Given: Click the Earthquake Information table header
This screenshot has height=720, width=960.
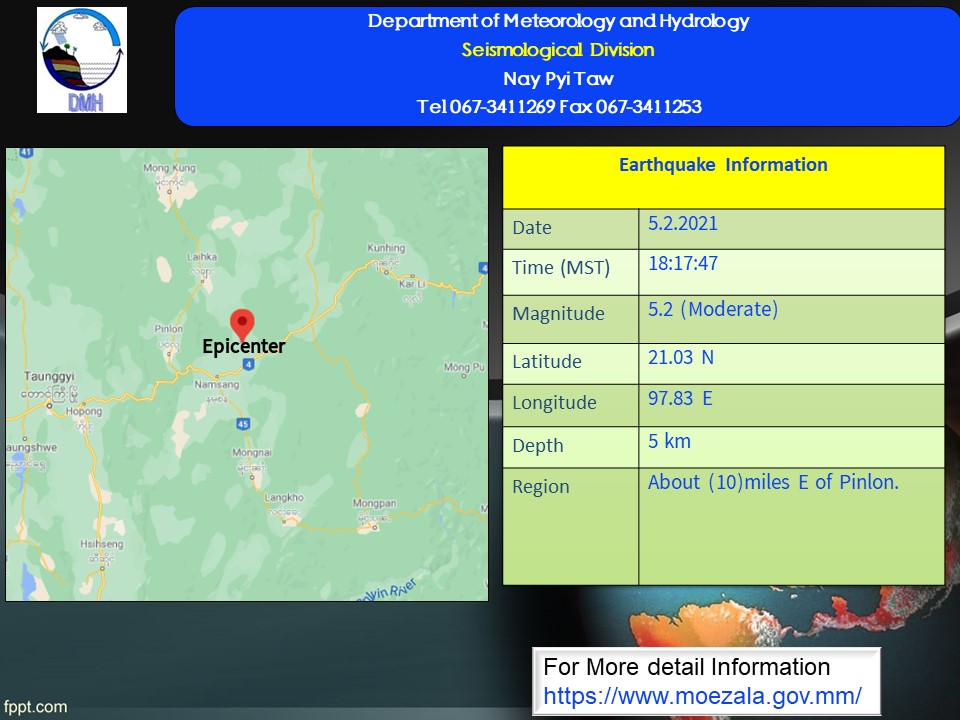Looking at the screenshot, I should (723, 165).
